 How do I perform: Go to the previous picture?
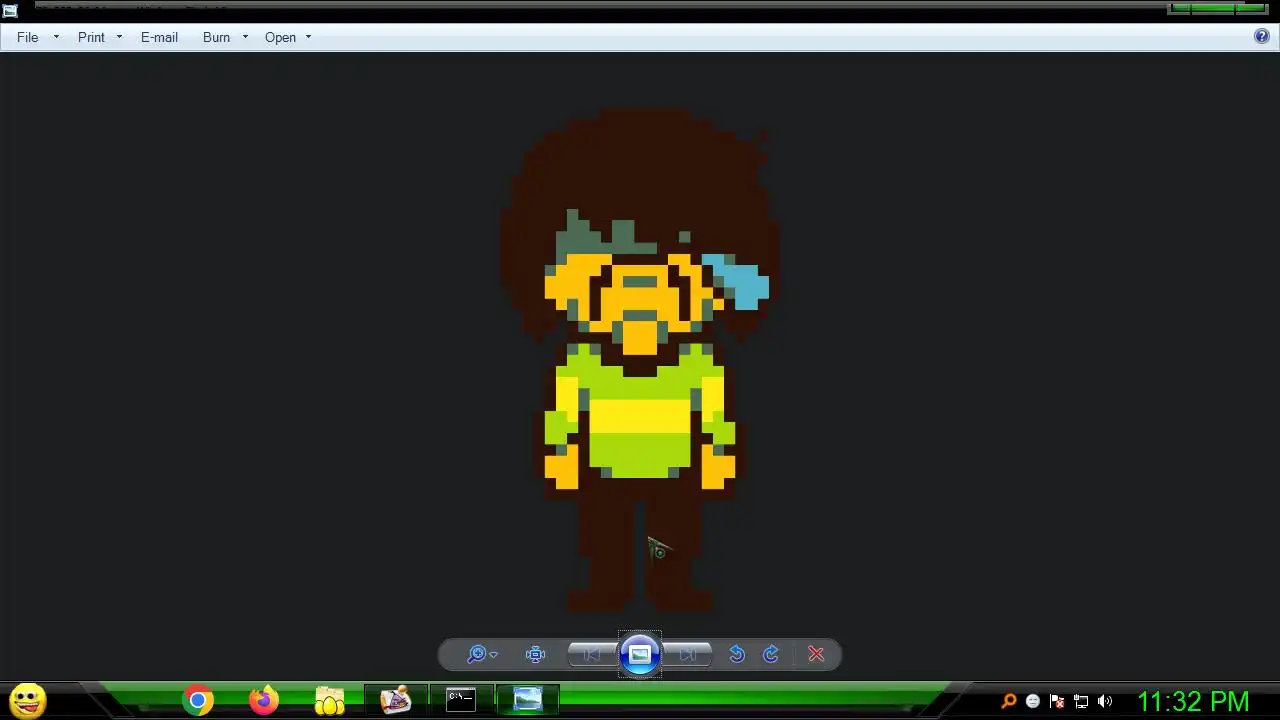tap(592, 654)
